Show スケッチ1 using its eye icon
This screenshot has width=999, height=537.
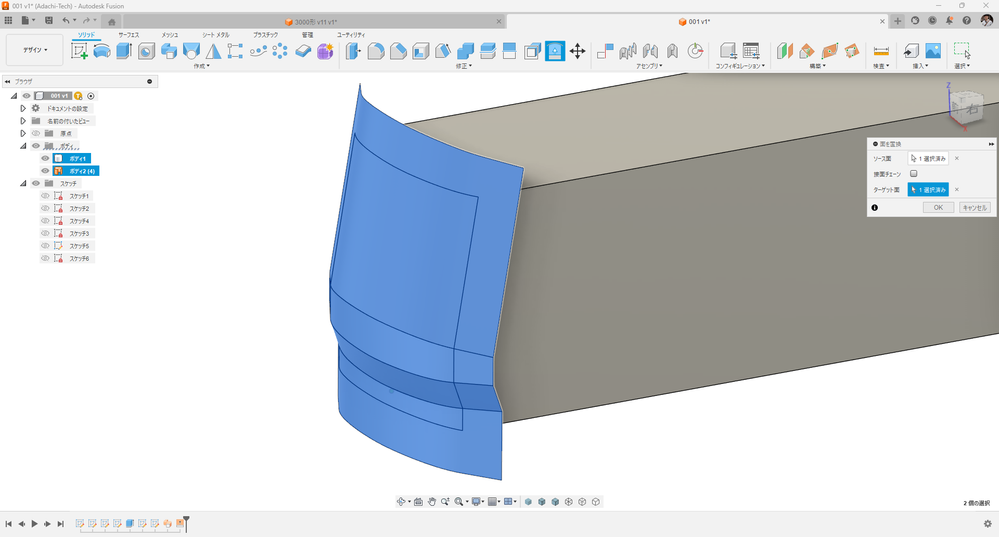coord(45,196)
